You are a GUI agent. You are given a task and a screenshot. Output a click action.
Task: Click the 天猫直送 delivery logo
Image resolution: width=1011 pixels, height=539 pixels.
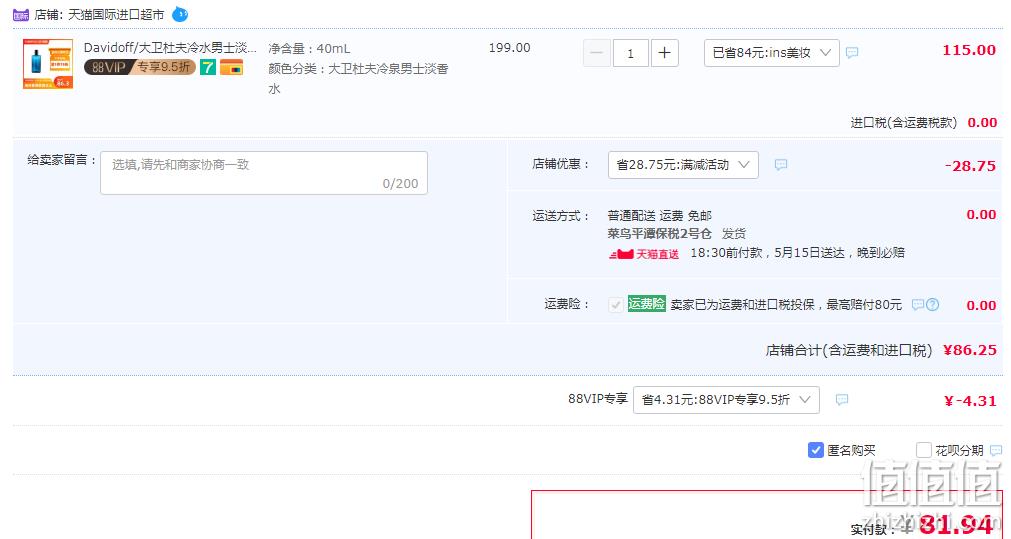pyautogui.click(x=643, y=253)
